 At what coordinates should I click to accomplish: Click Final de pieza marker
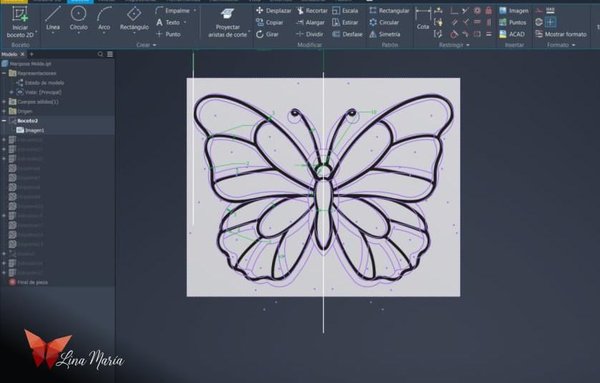coord(28,282)
